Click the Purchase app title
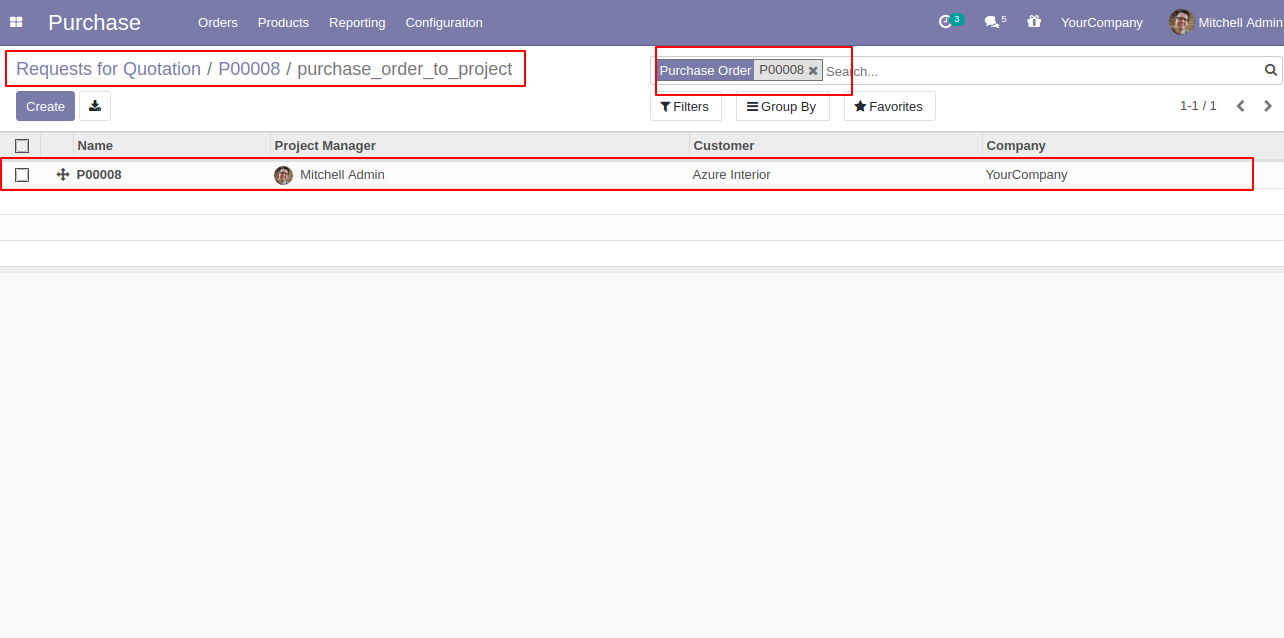1284x638 pixels. click(x=95, y=22)
